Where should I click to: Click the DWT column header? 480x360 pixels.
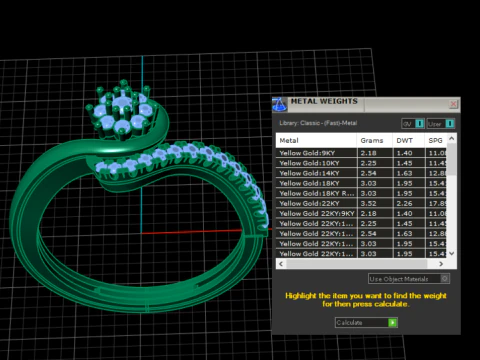pyautogui.click(x=408, y=140)
